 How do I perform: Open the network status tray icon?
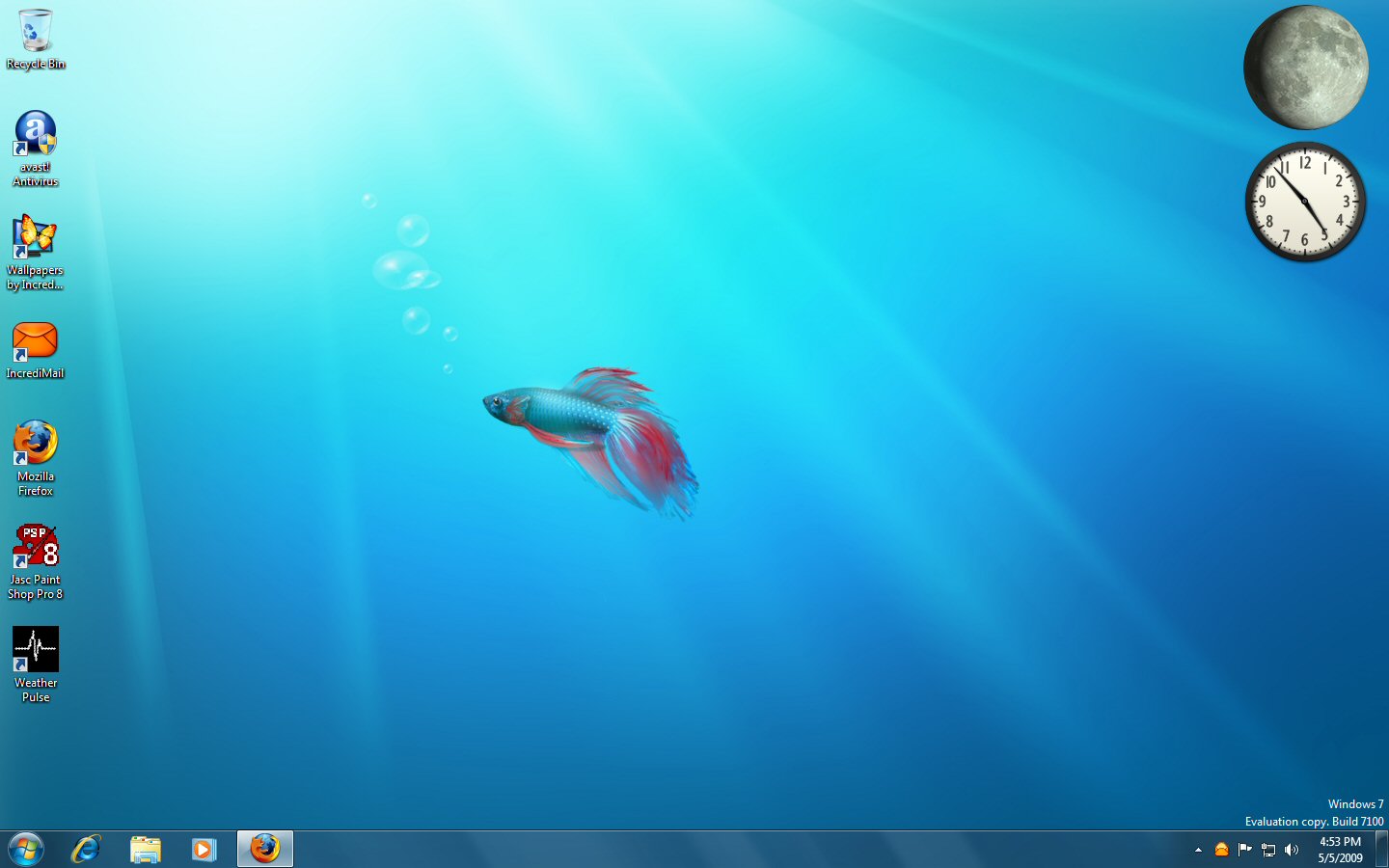(1268, 850)
